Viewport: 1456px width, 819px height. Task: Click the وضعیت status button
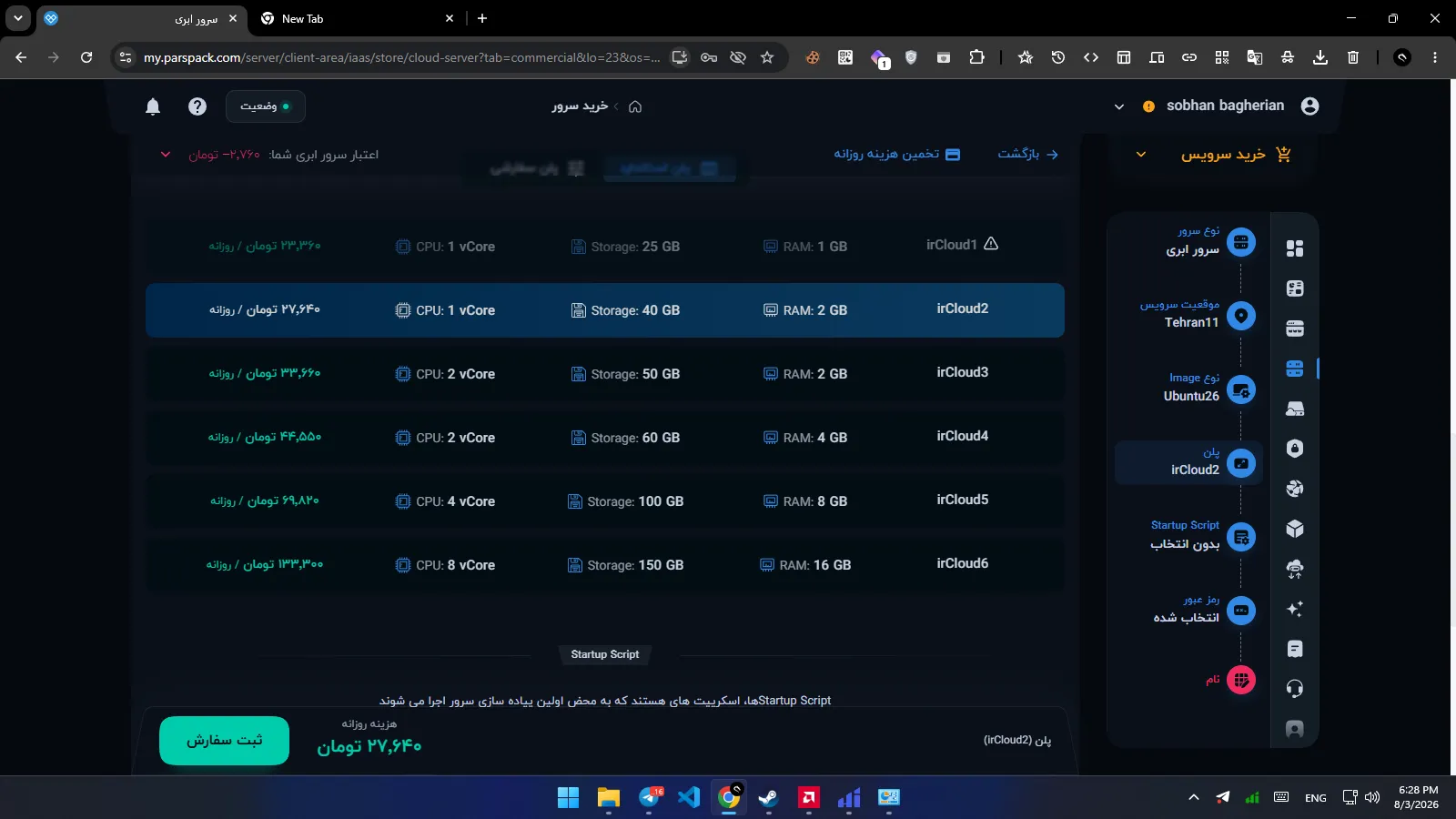click(x=265, y=106)
